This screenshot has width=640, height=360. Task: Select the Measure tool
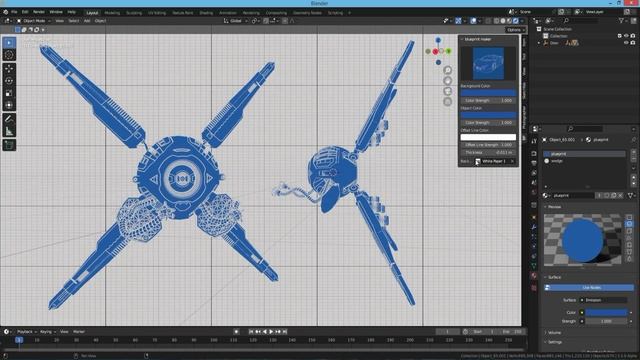[x=9, y=131]
